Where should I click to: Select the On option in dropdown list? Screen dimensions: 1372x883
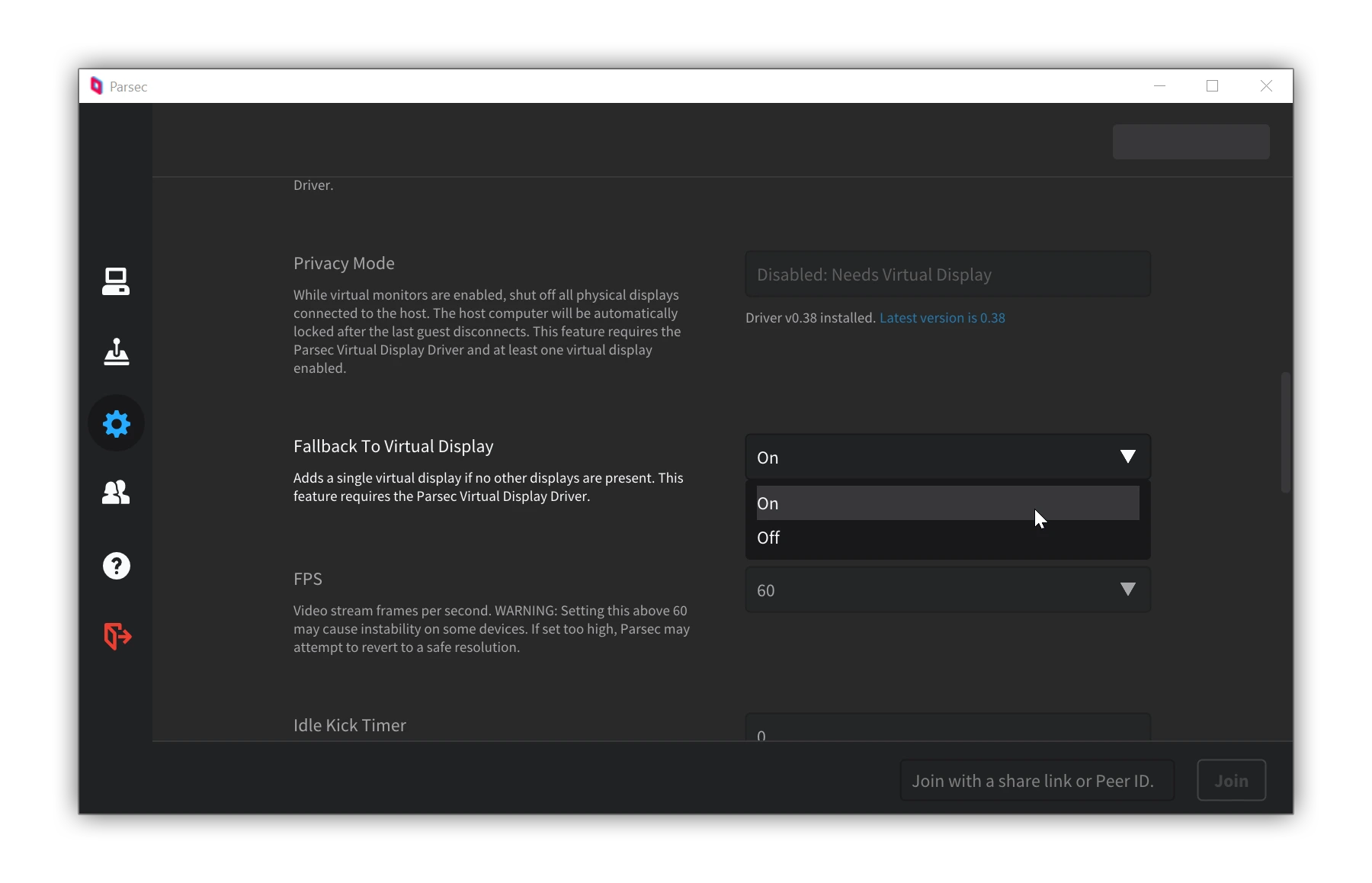(947, 503)
